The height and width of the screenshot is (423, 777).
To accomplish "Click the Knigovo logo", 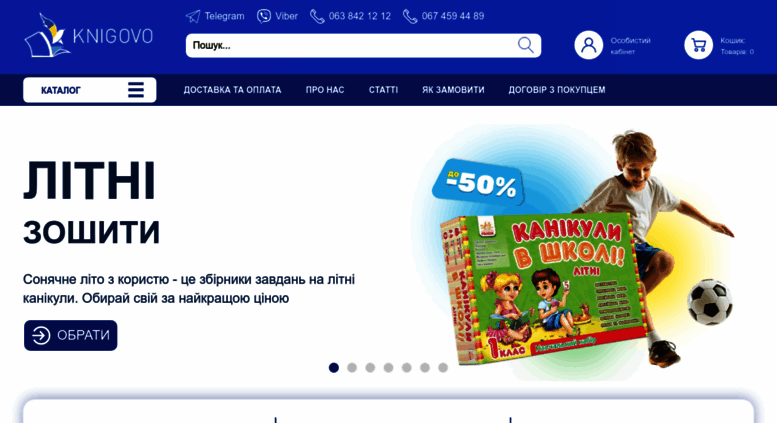I will pos(89,35).
